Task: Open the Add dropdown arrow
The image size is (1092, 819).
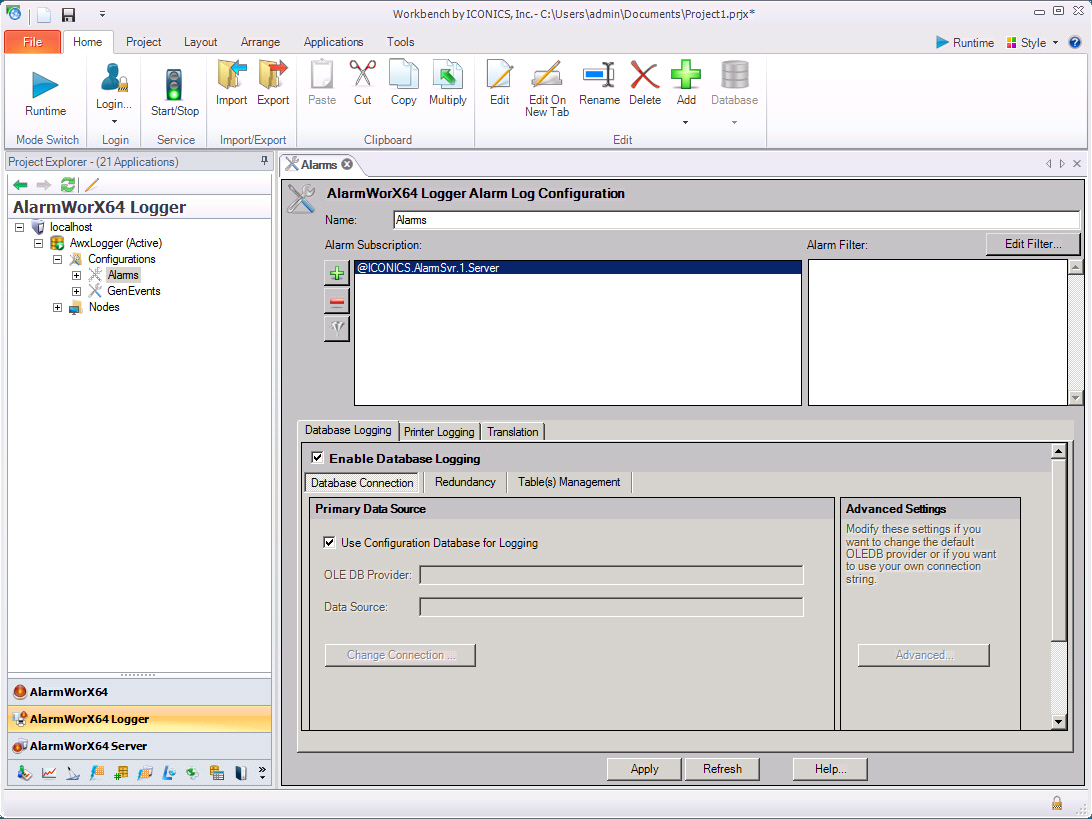Action: pyautogui.click(x=686, y=122)
